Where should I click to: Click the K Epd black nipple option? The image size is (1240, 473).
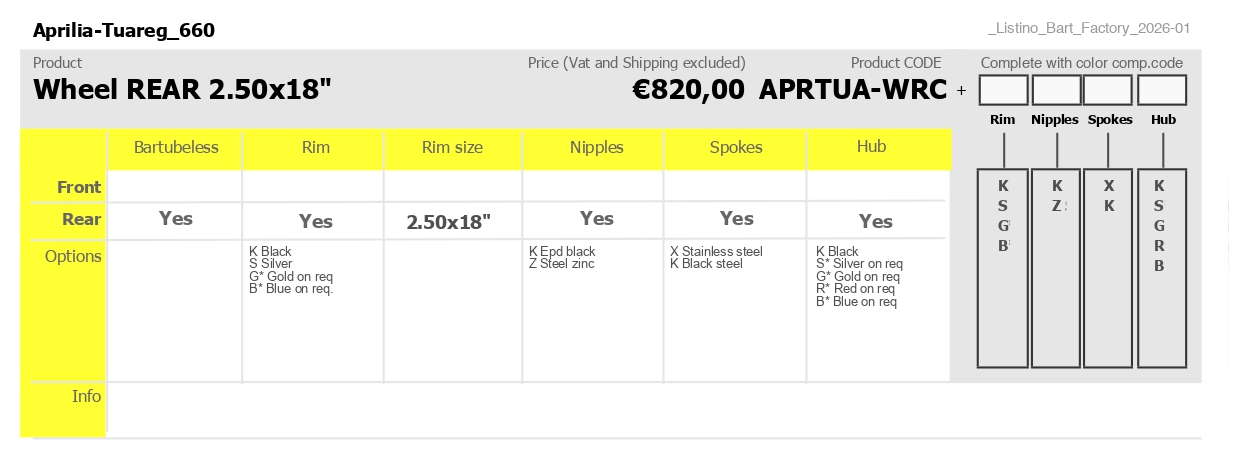pos(562,252)
